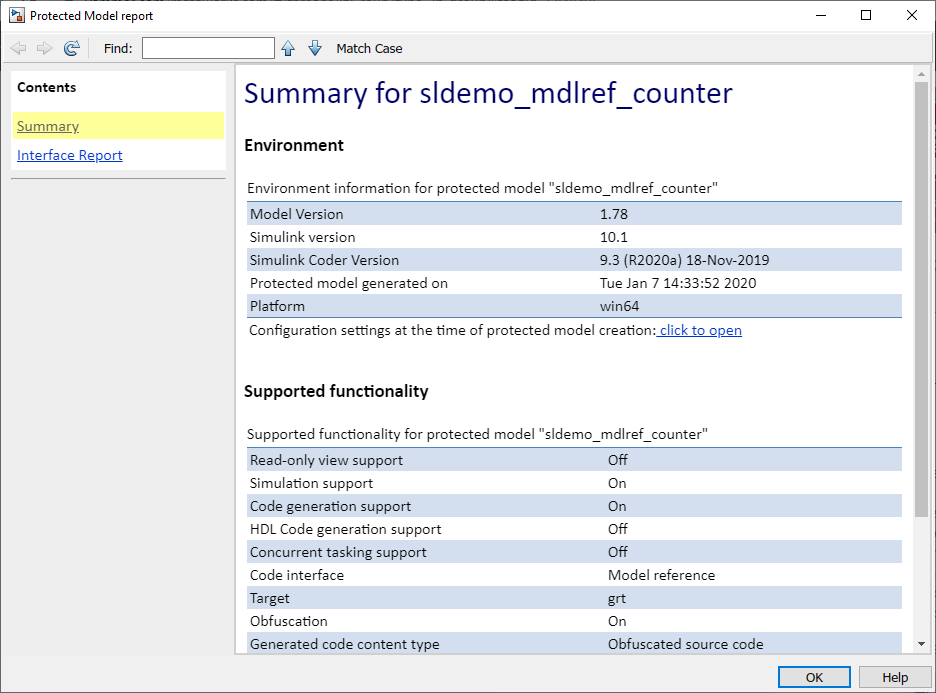Find previous match with up arrow
The height and width of the screenshot is (693, 936).
(x=288, y=48)
